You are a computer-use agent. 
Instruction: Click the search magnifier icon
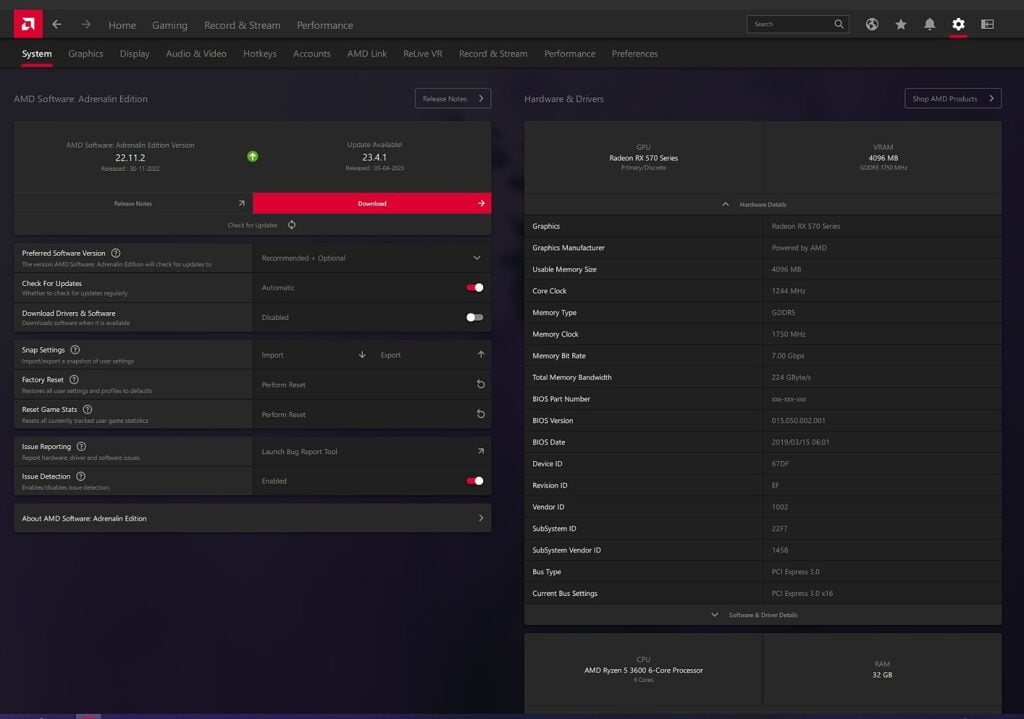[839, 24]
